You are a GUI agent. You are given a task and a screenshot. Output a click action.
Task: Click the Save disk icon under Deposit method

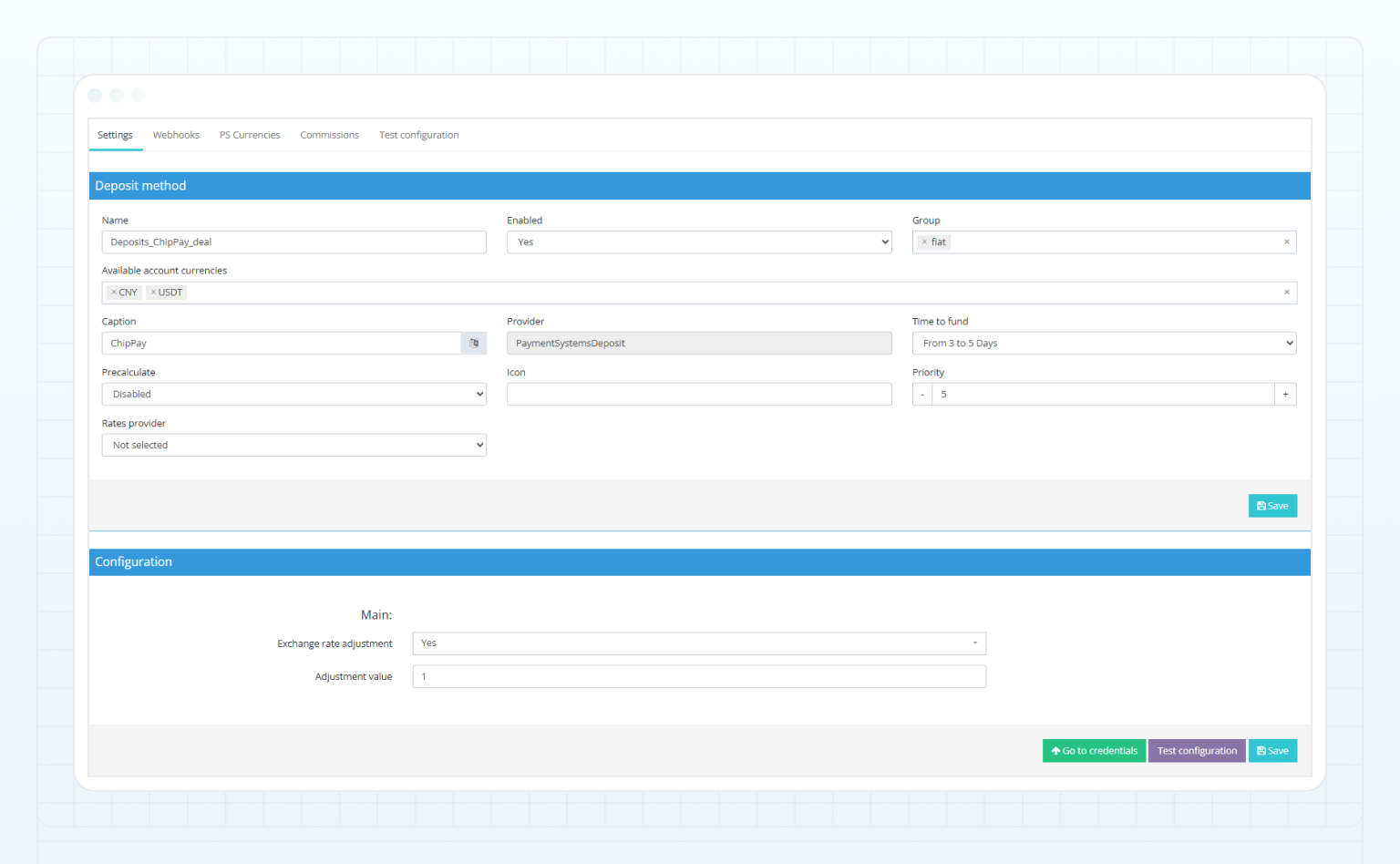pos(1261,505)
